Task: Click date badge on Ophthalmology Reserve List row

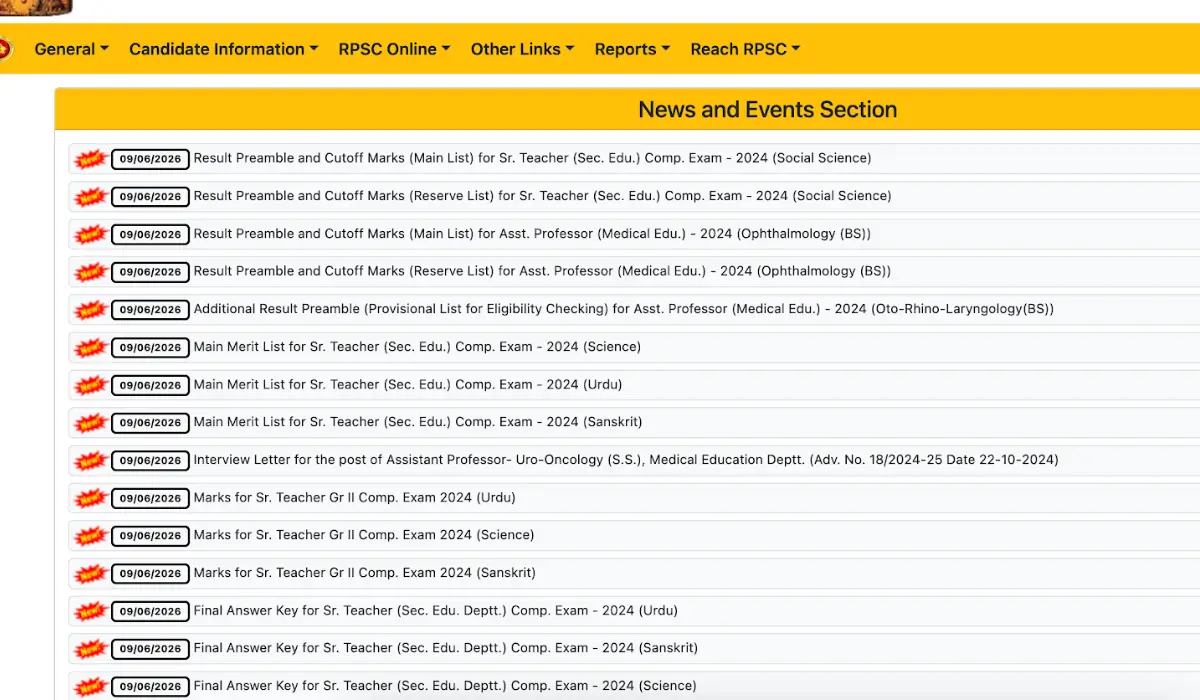Action: 150,272
